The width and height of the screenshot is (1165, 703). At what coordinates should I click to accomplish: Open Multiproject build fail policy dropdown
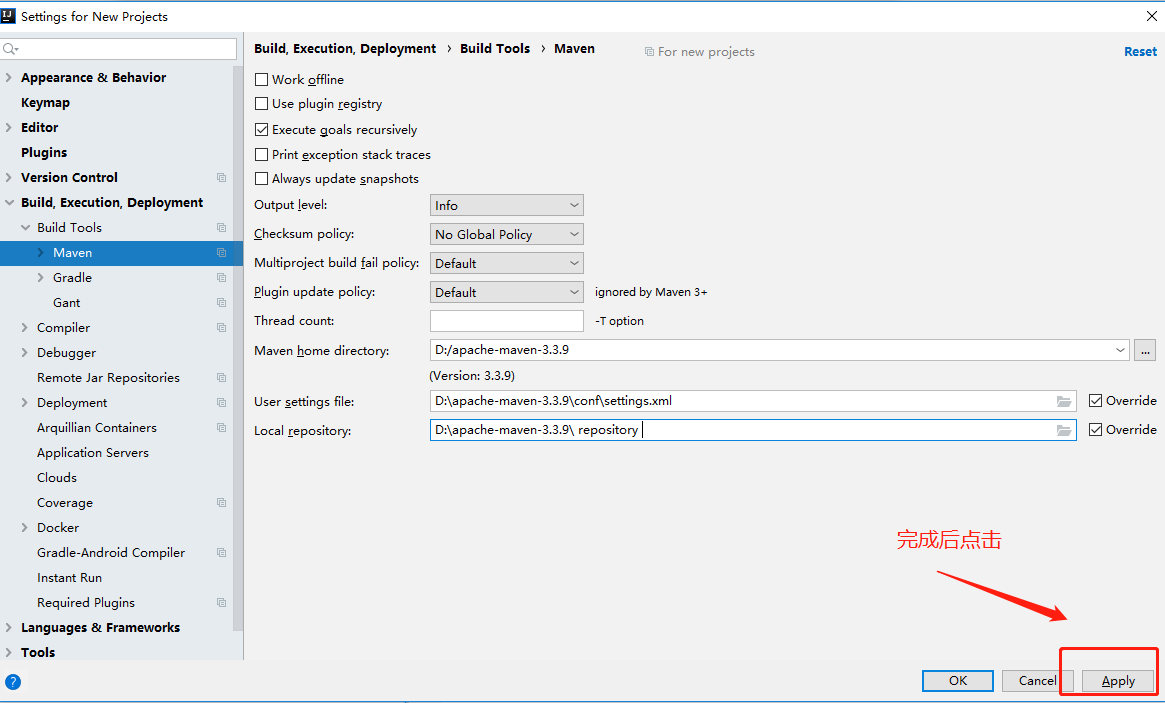507,263
